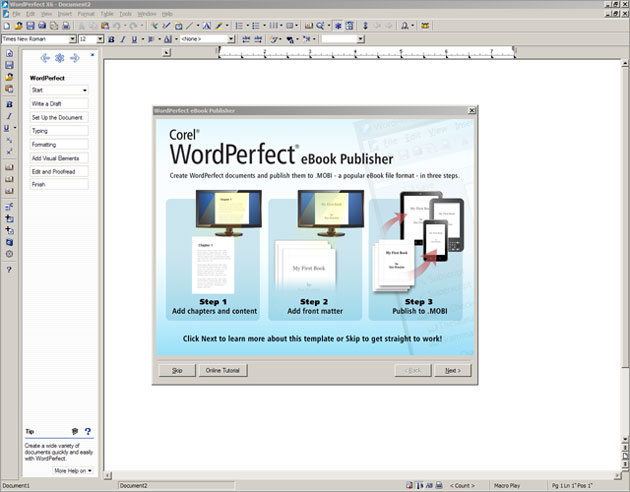630x492 pixels.
Task: Go back with the left arrow in Perfect Expert panel
Action: pos(45,58)
